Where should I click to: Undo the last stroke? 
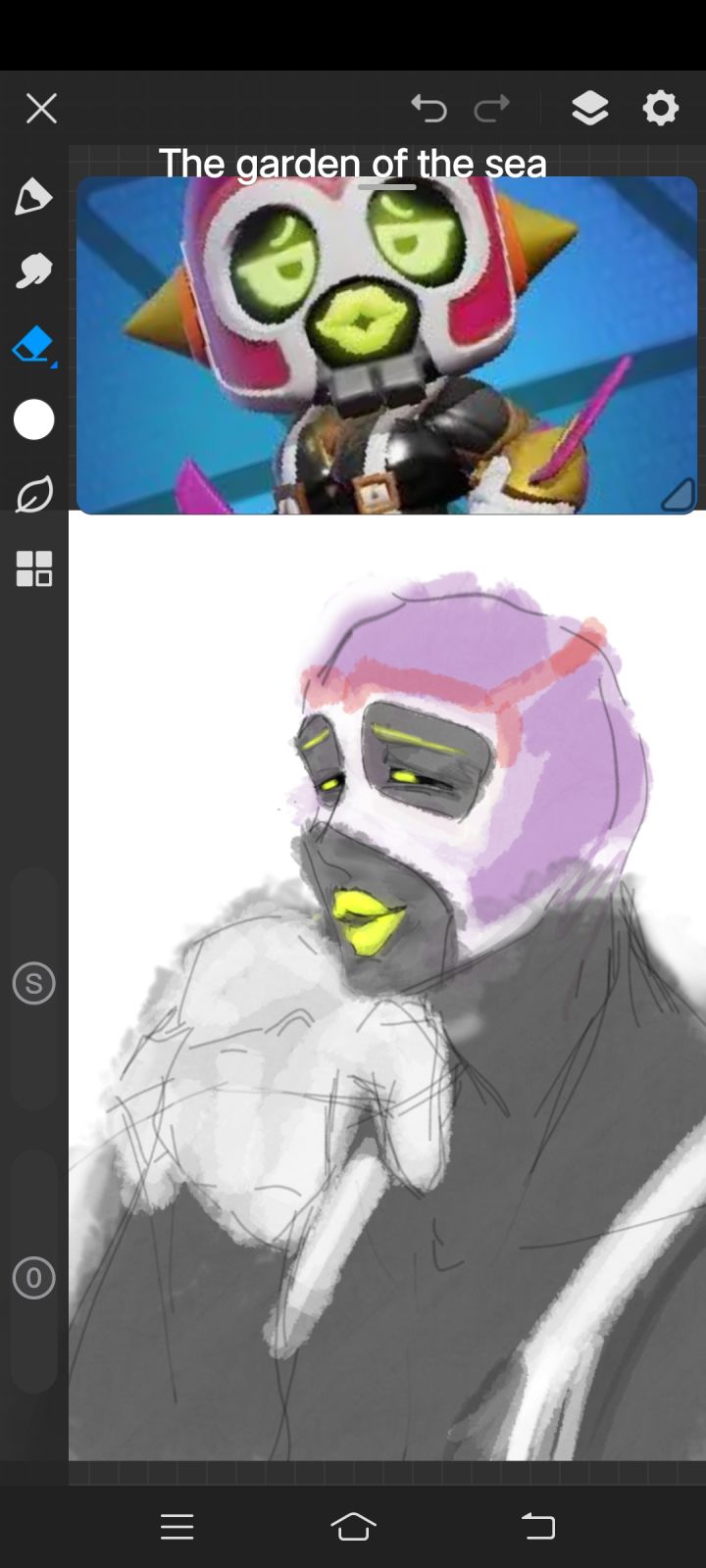(x=429, y=108)
